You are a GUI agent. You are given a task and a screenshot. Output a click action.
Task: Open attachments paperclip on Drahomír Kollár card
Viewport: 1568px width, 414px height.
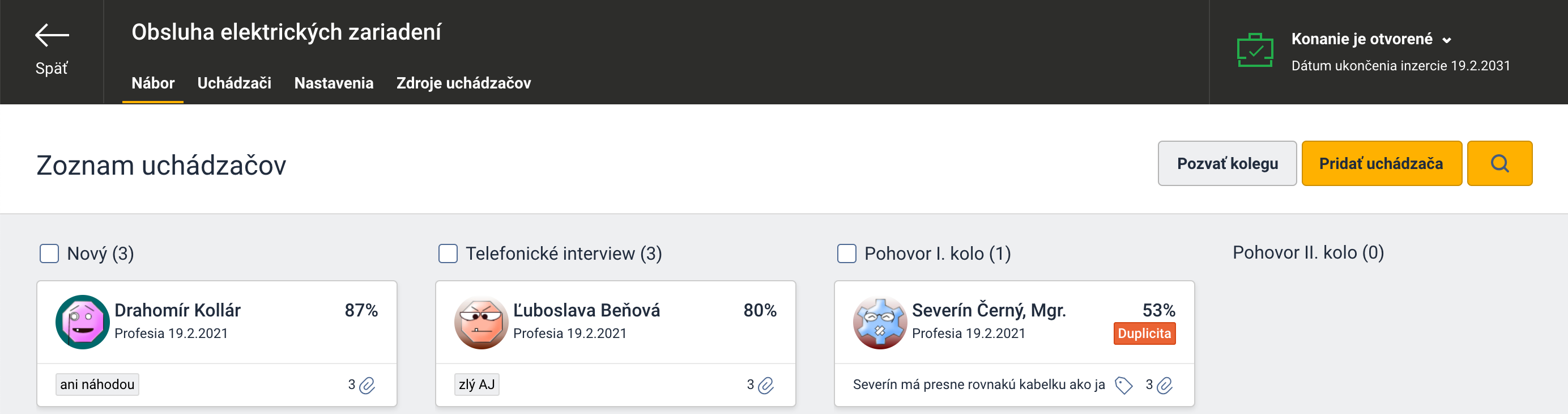[x=367, y=385]
